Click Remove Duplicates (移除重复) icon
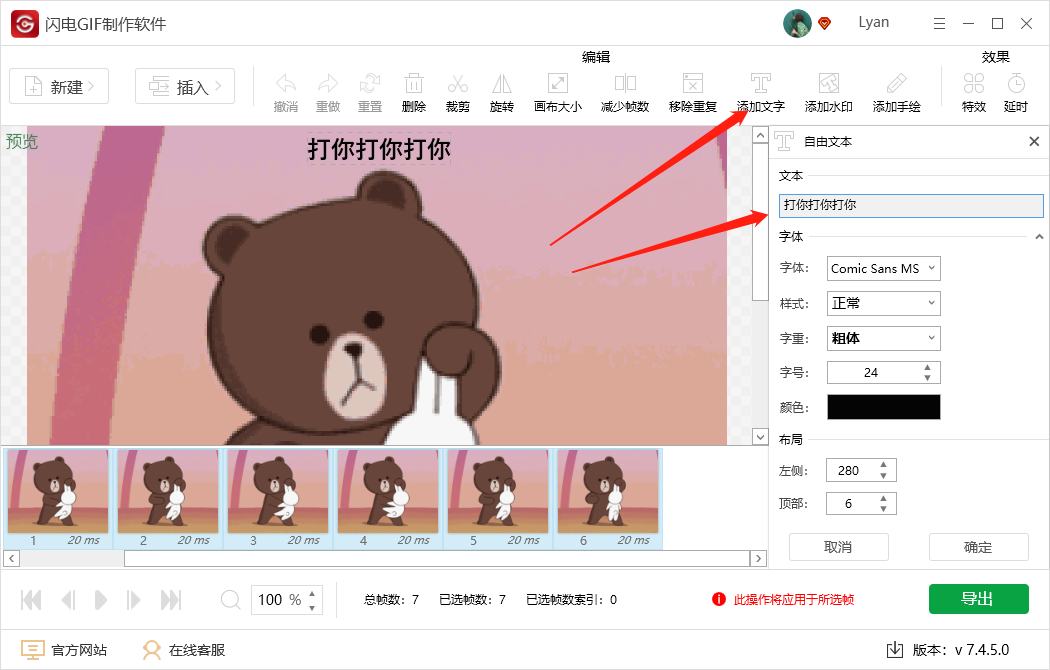The width and height of the screenshot is (1050, 670). (x=693, y=84)
